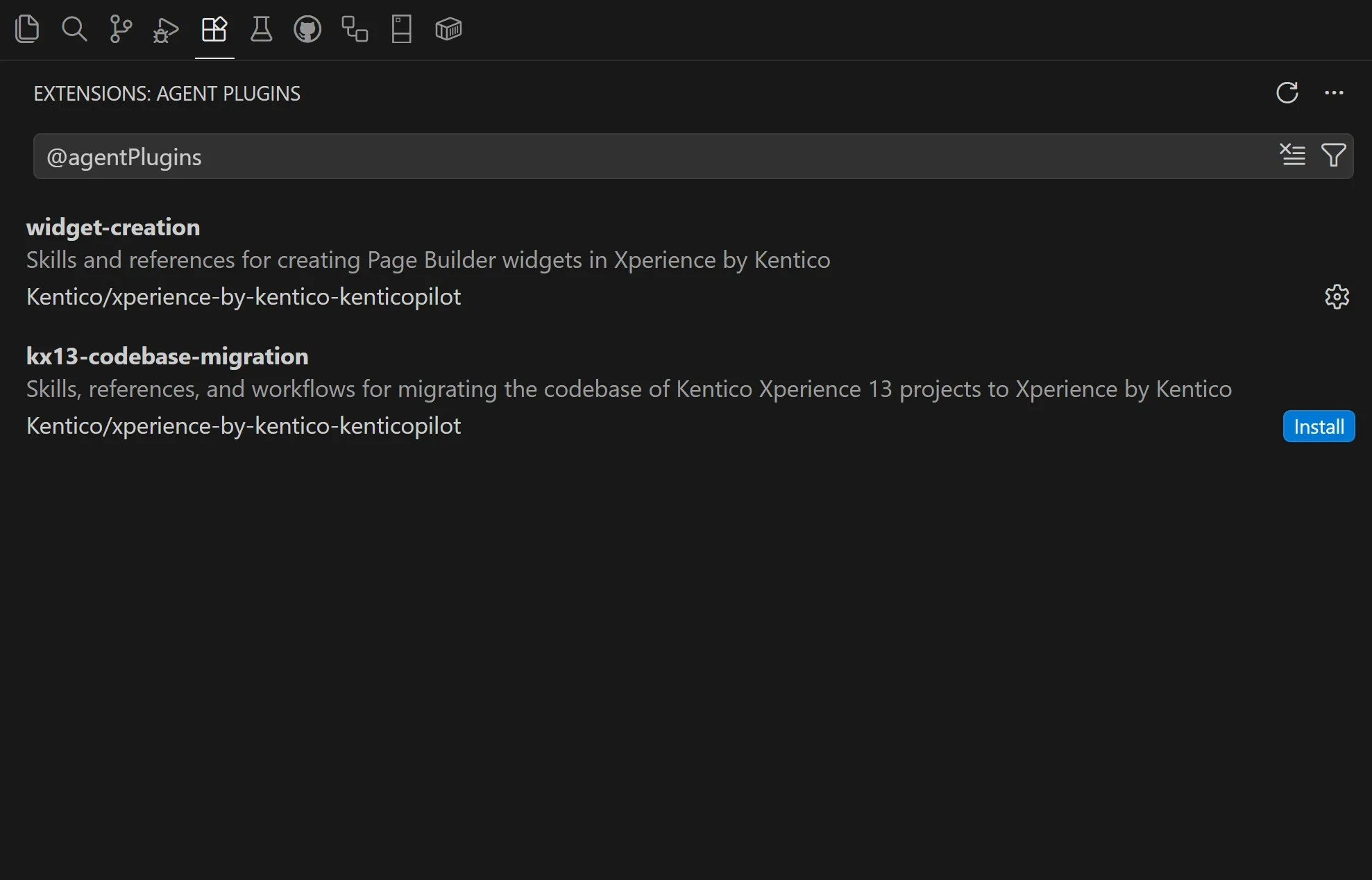
Task: Open manage gear for widget-creation
Action: (1337, 297)
